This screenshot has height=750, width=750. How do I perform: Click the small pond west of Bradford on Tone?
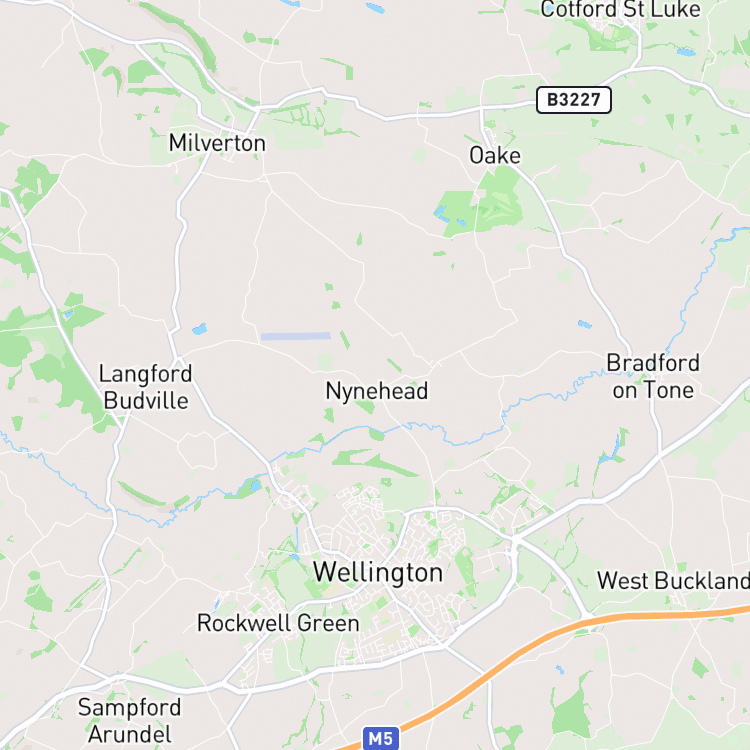tap(585, 324)
